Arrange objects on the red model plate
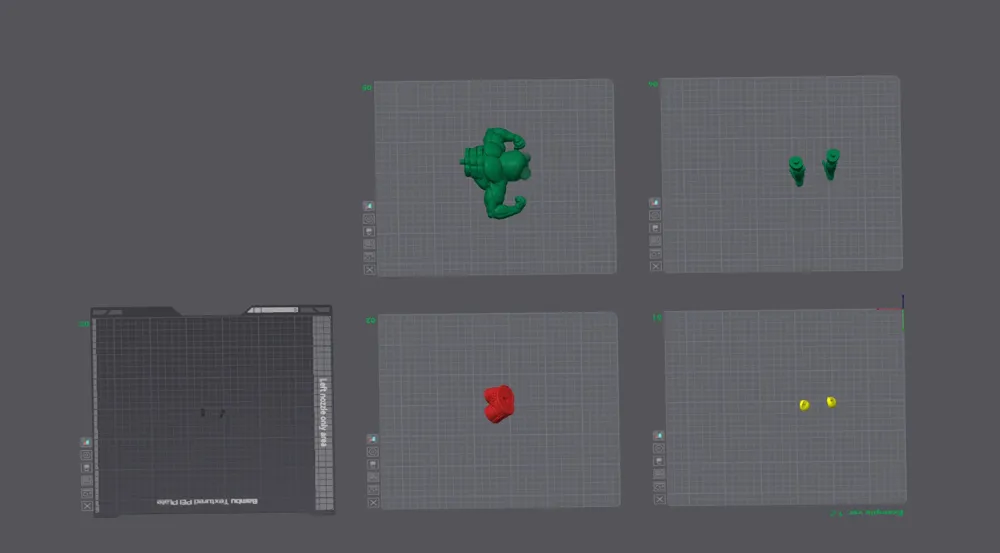Screen dimensions: 1000x553 coord(373,477)
